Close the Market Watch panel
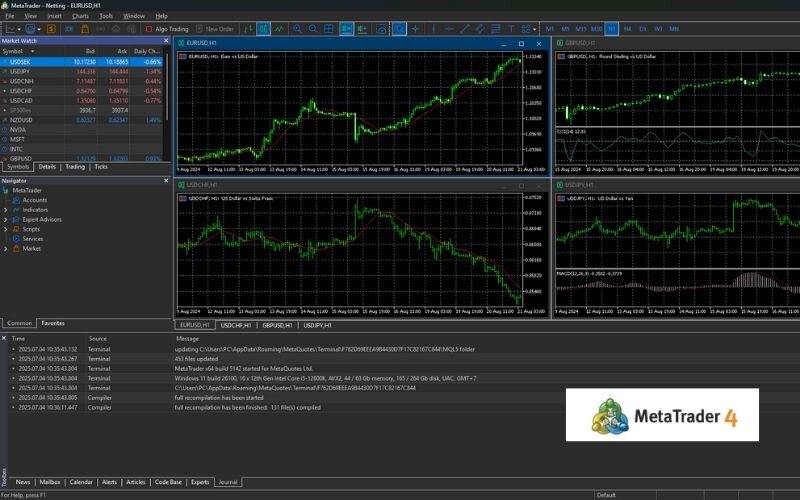This screenshot has width=800, height=500. pyautogui.click(x=166, y=41)
